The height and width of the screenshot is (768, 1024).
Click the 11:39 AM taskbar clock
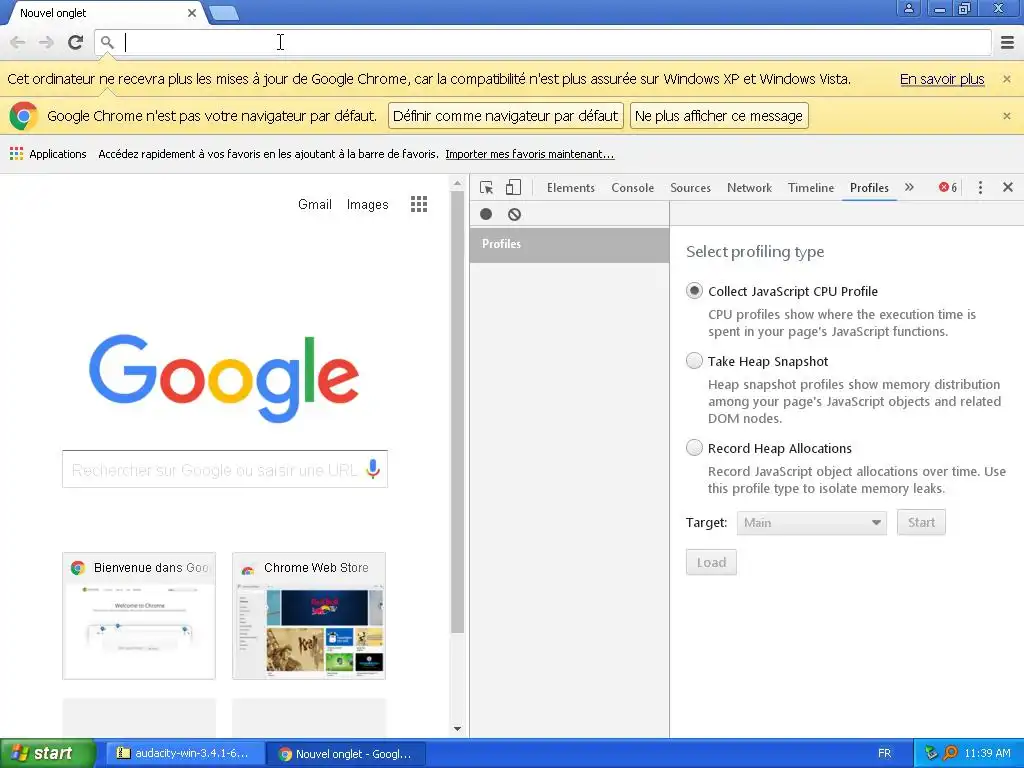[x=987, y=753]
